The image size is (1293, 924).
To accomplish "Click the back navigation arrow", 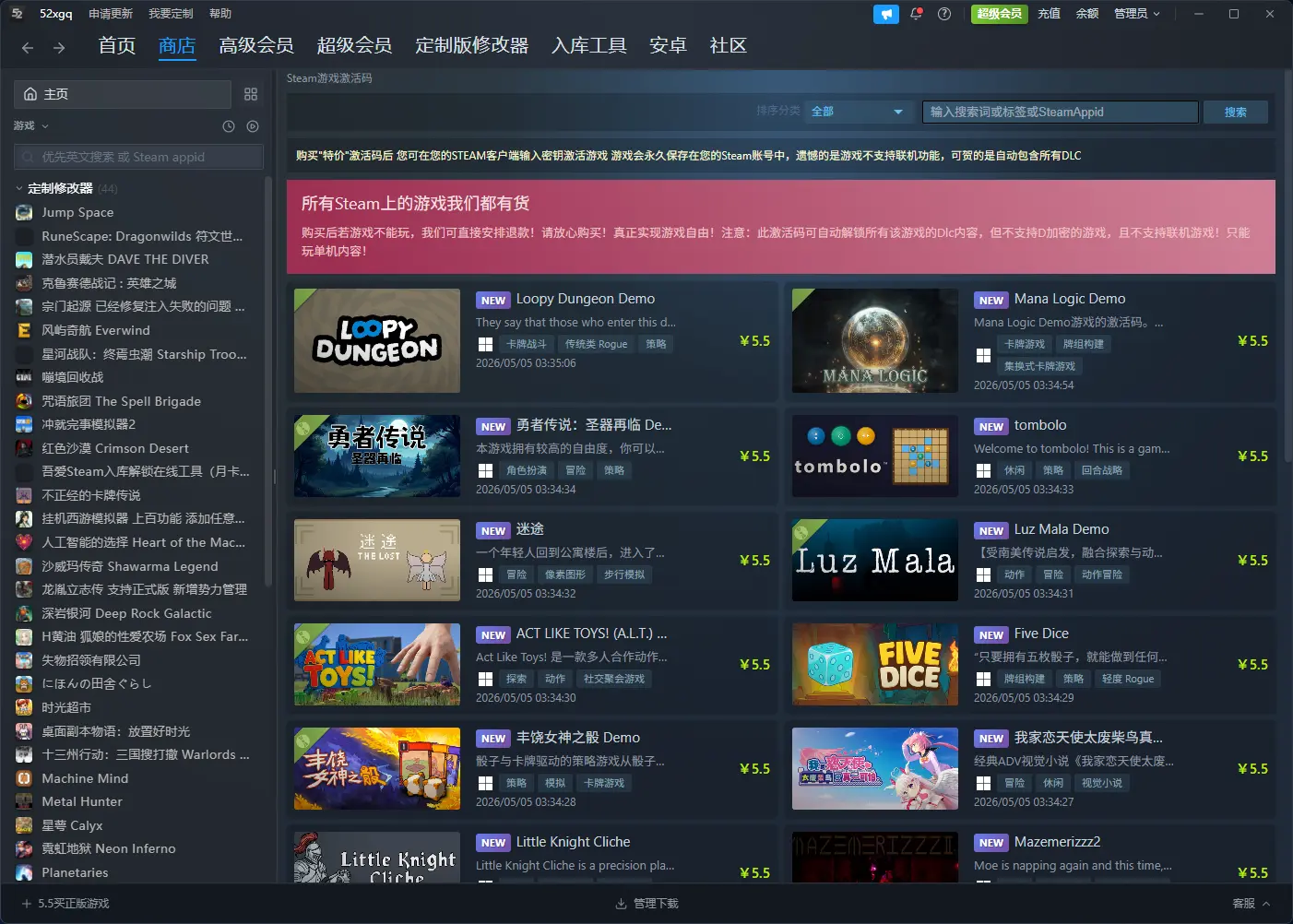I will 28,47.
